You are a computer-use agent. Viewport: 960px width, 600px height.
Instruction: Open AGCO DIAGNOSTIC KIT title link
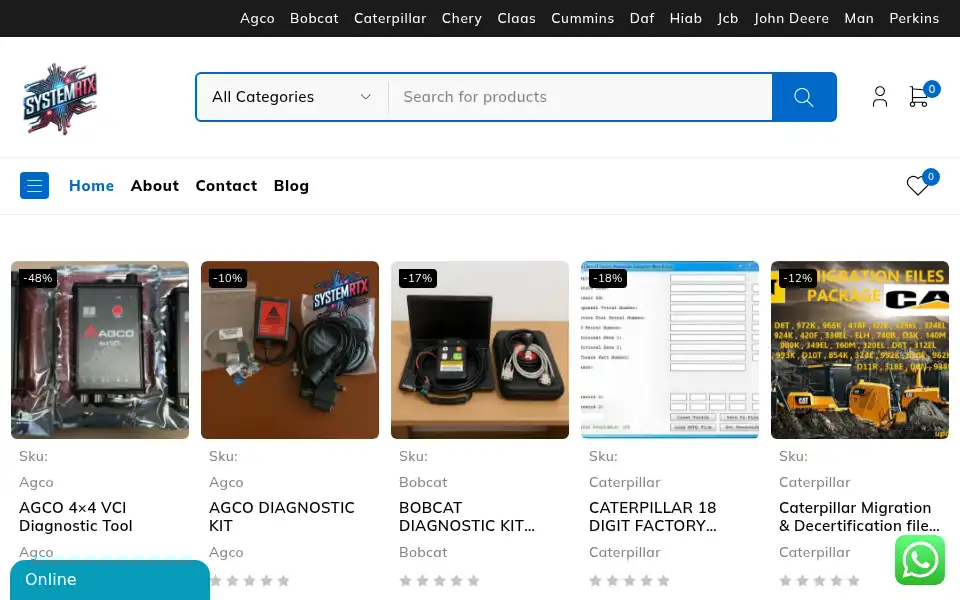pyautogui.click(x=282, y=517)
